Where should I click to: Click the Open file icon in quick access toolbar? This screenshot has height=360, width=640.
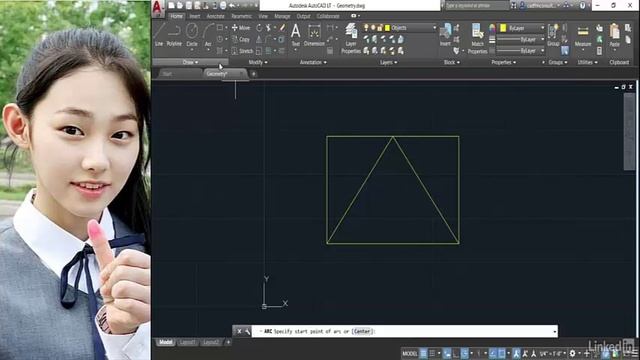point(180,5)
